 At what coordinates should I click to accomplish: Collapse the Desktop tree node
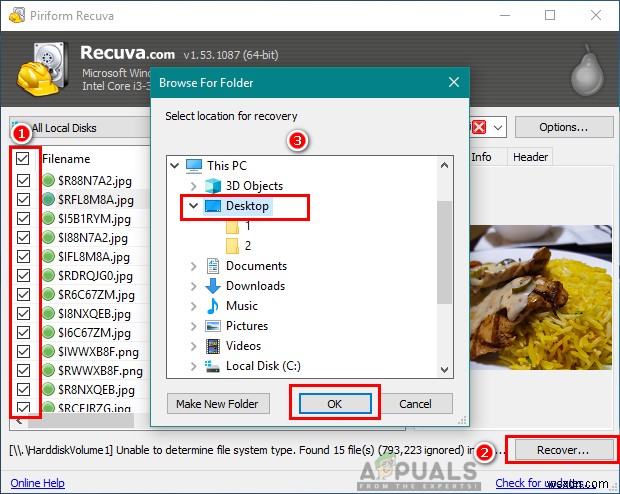pyautogui.click(x=193, y=206)
